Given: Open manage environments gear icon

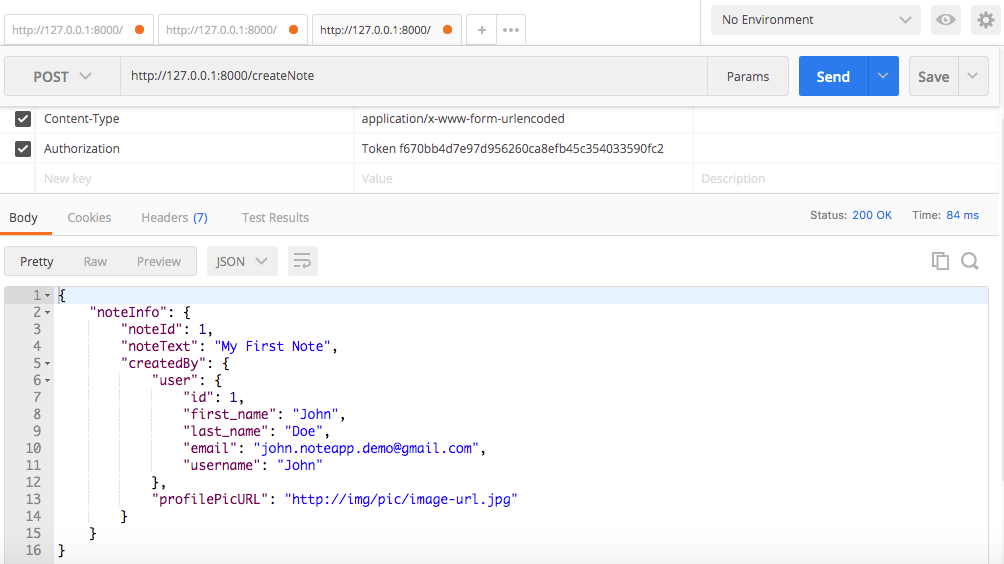Looking at the screenshot, I should [x=986, y=20].
